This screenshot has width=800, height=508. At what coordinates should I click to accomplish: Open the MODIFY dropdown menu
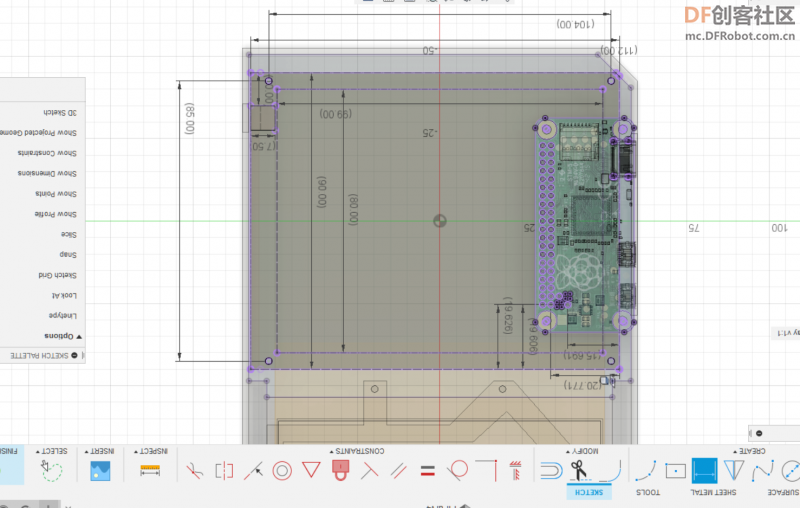(582, 451)
